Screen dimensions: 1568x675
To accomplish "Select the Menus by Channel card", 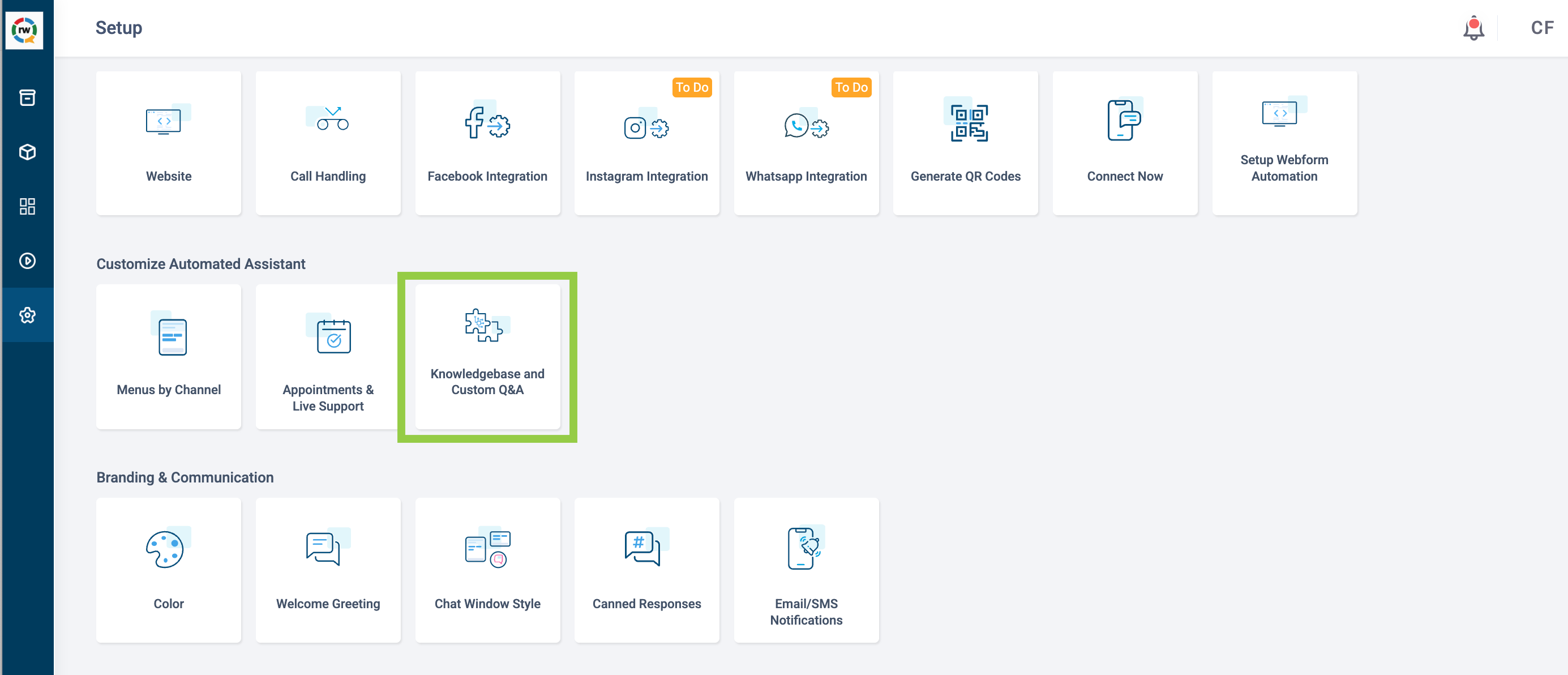I will [x=169, y=357].
